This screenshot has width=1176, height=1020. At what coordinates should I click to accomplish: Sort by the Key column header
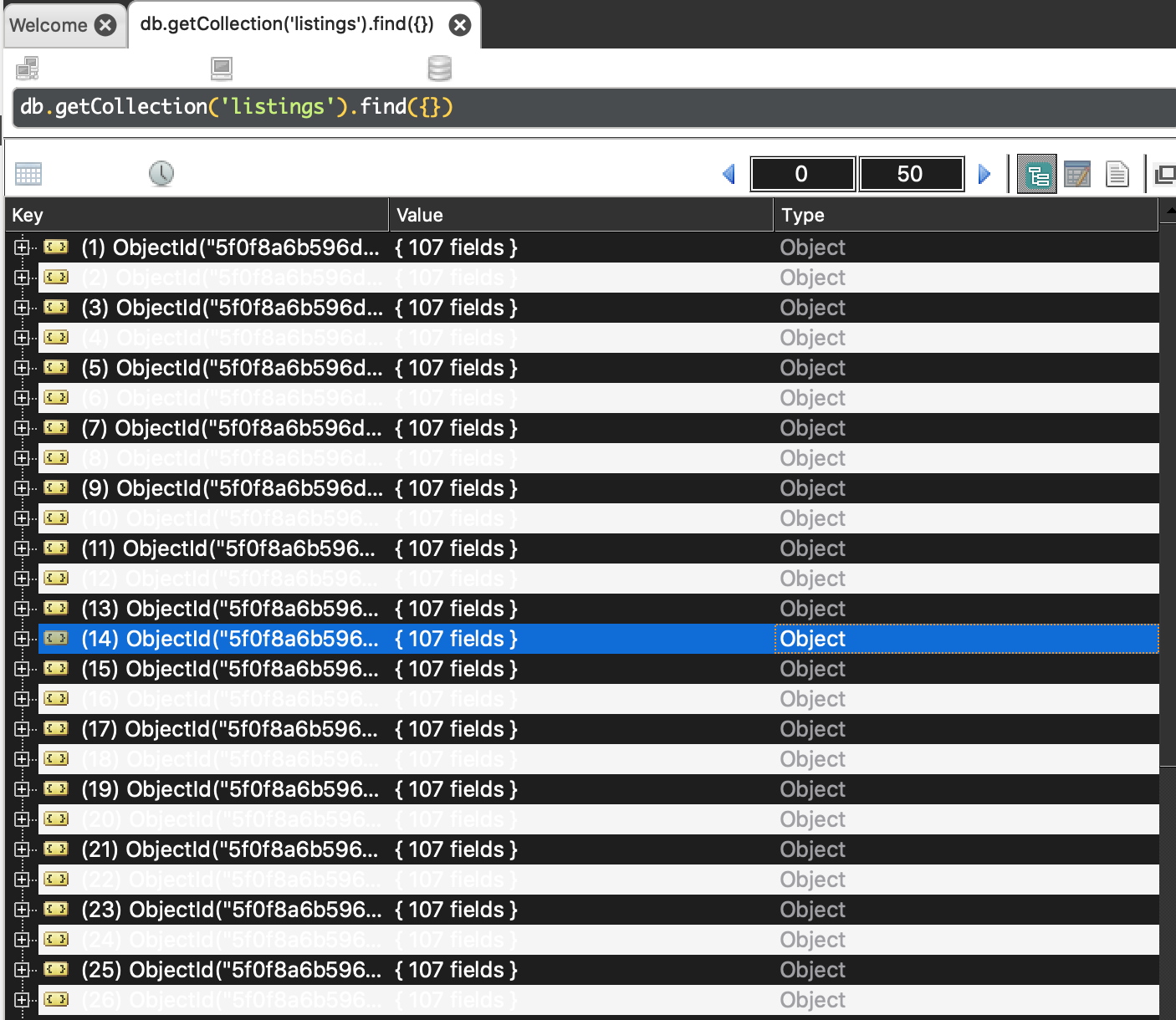pos(197,215)
